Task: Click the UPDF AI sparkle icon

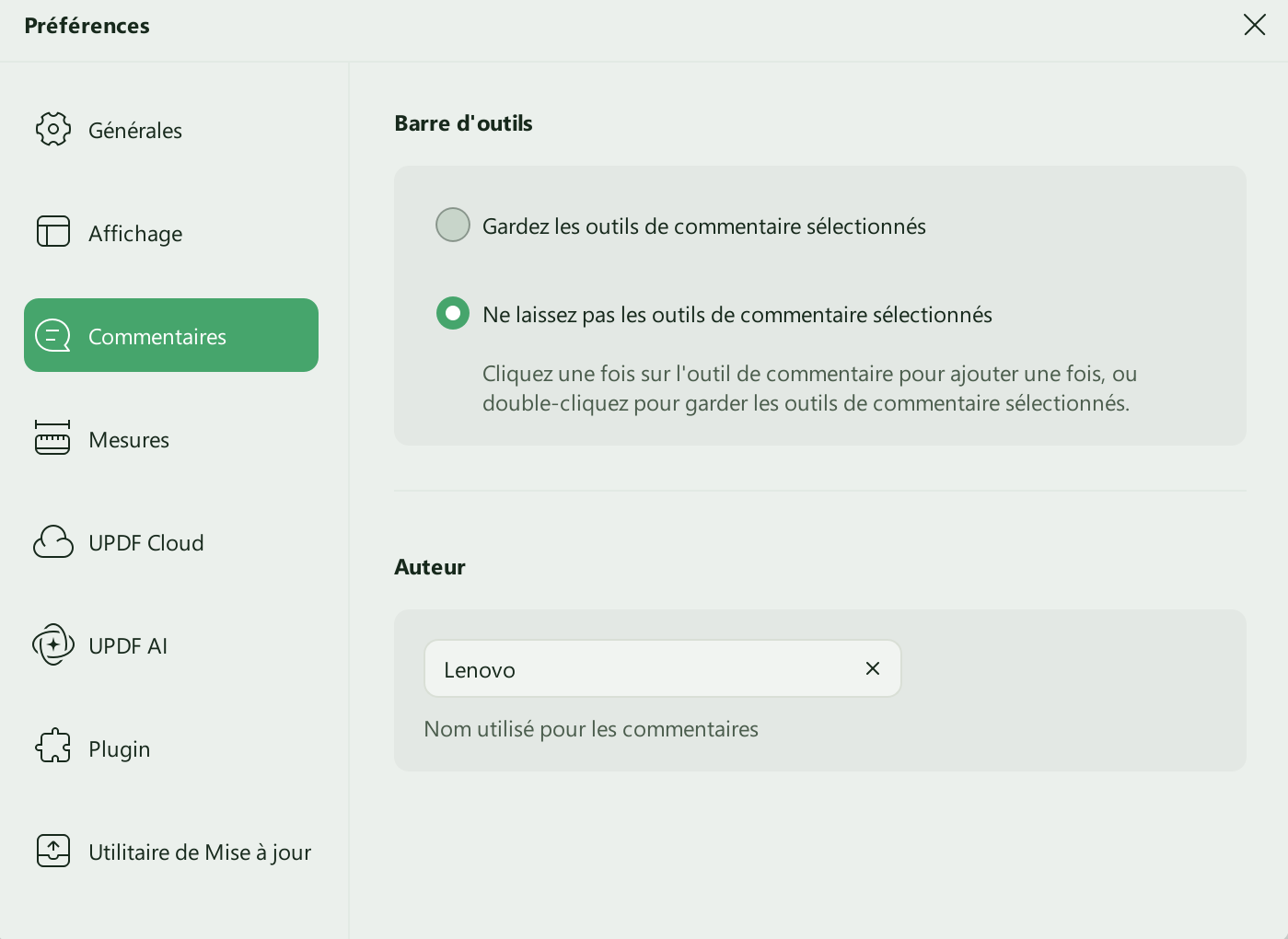Action: pos(53,644)
